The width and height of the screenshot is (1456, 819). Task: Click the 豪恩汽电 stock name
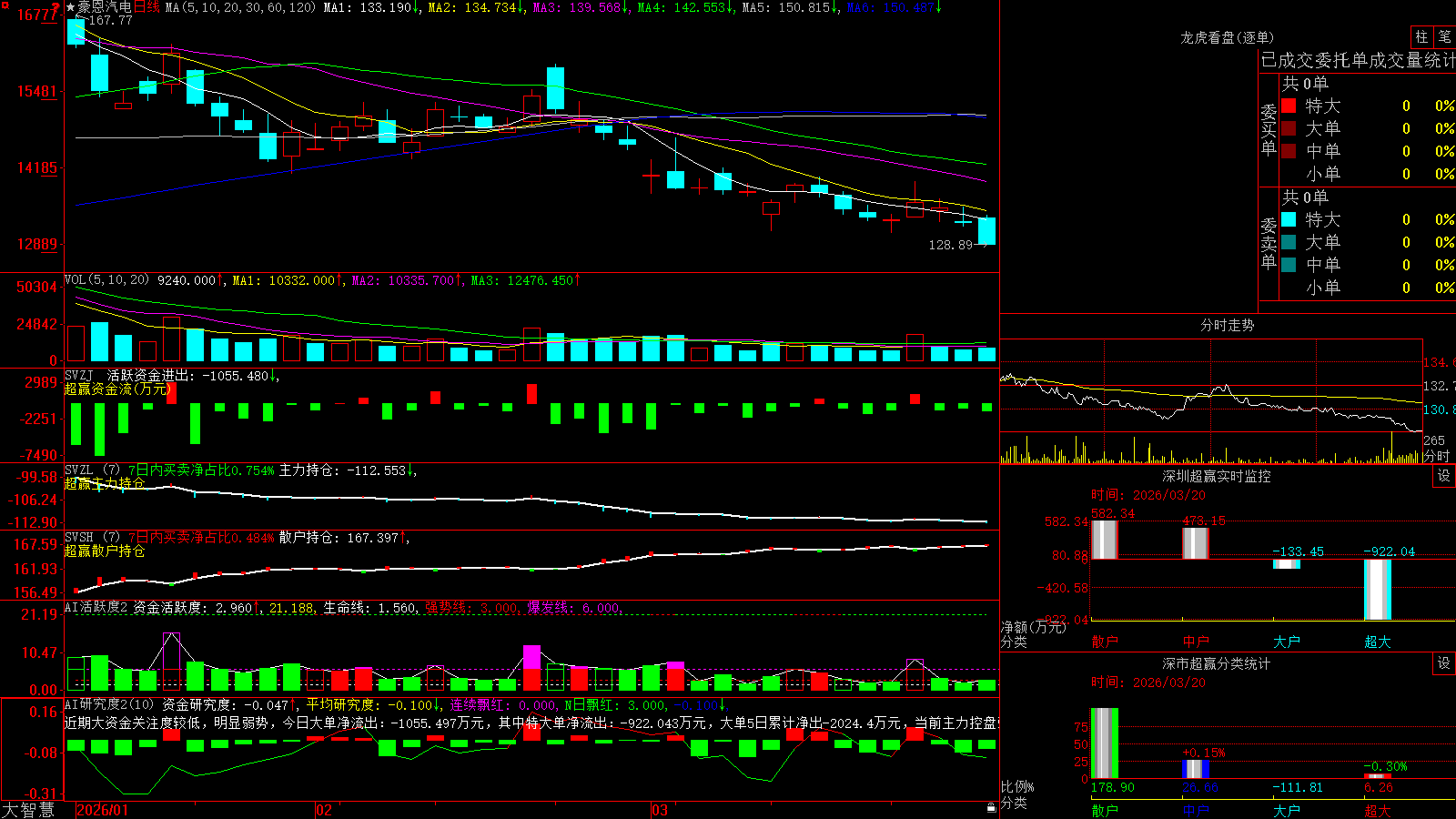(x=105, y=7)
